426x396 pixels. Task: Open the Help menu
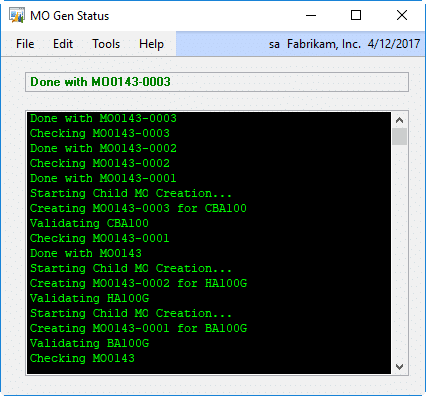tap(151, 44)
